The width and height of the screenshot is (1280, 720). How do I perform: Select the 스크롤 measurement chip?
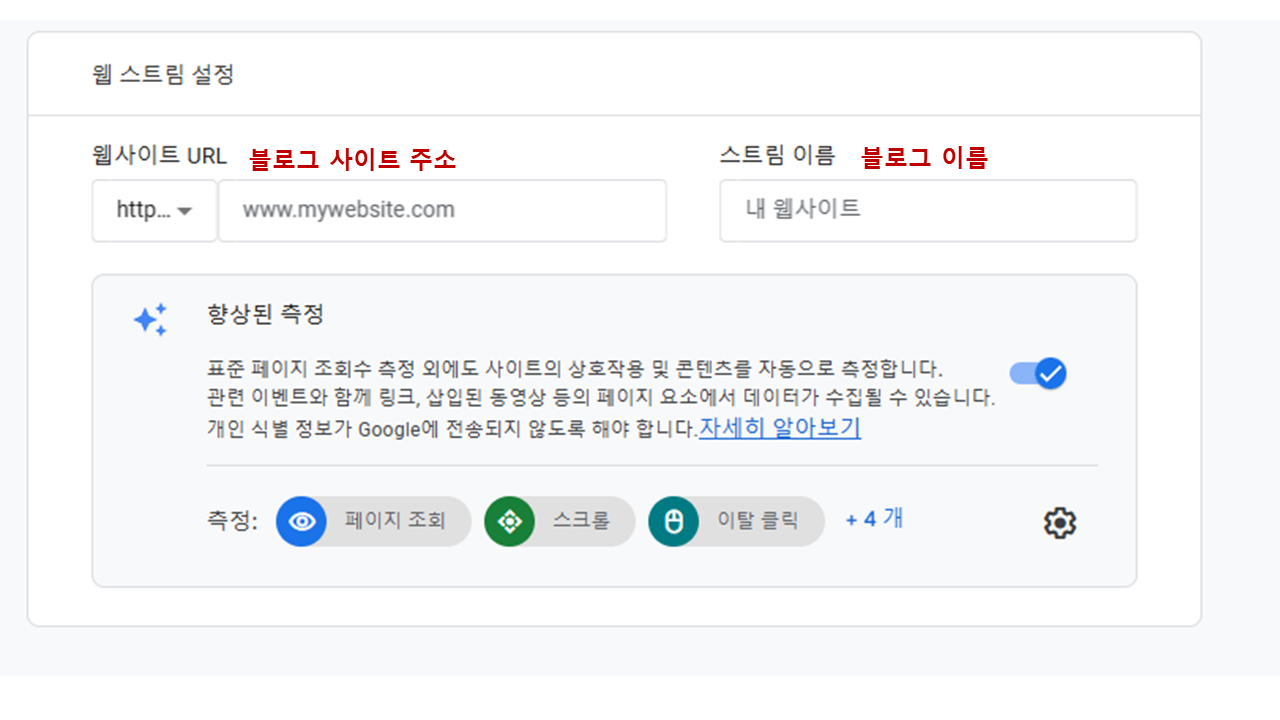[559, 521]
